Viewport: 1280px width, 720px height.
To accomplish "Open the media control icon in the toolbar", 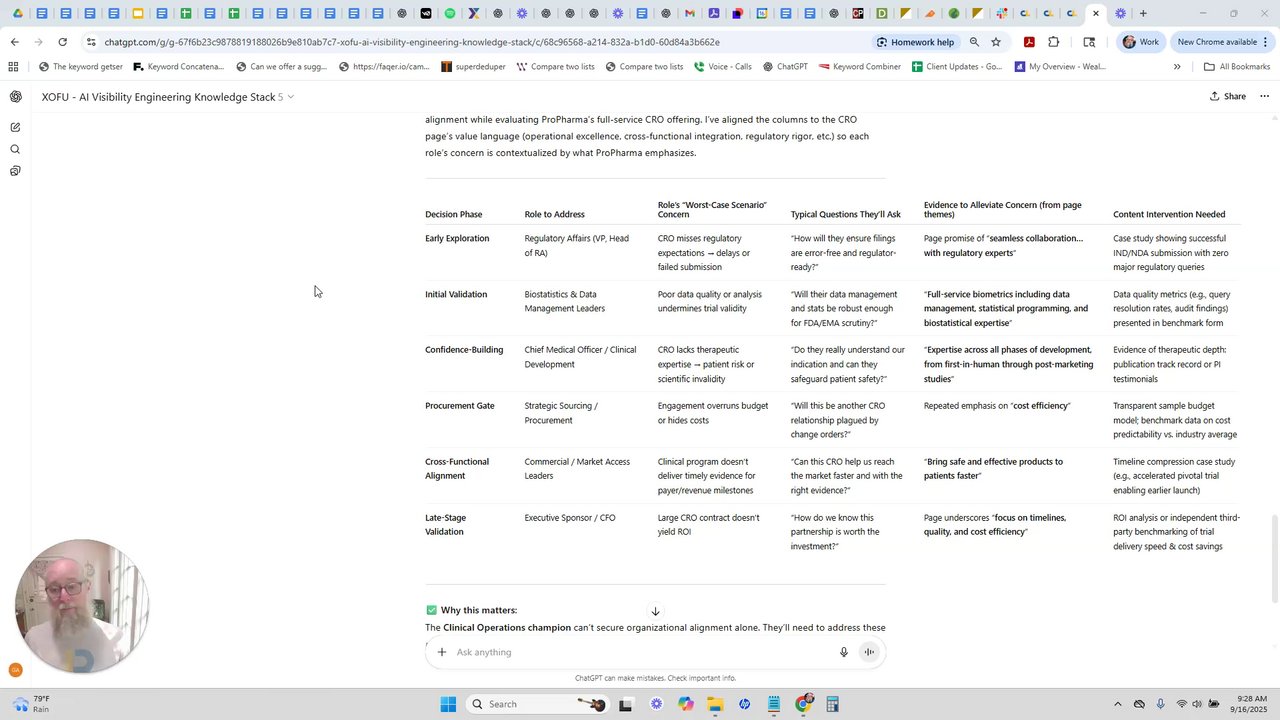I will pyautogui.click(x=1089, y=42).
